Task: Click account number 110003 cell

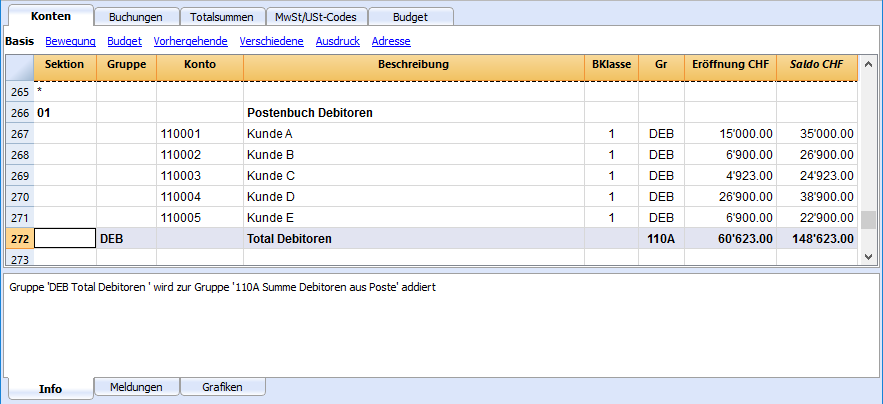Action: [x=200, y=176]
